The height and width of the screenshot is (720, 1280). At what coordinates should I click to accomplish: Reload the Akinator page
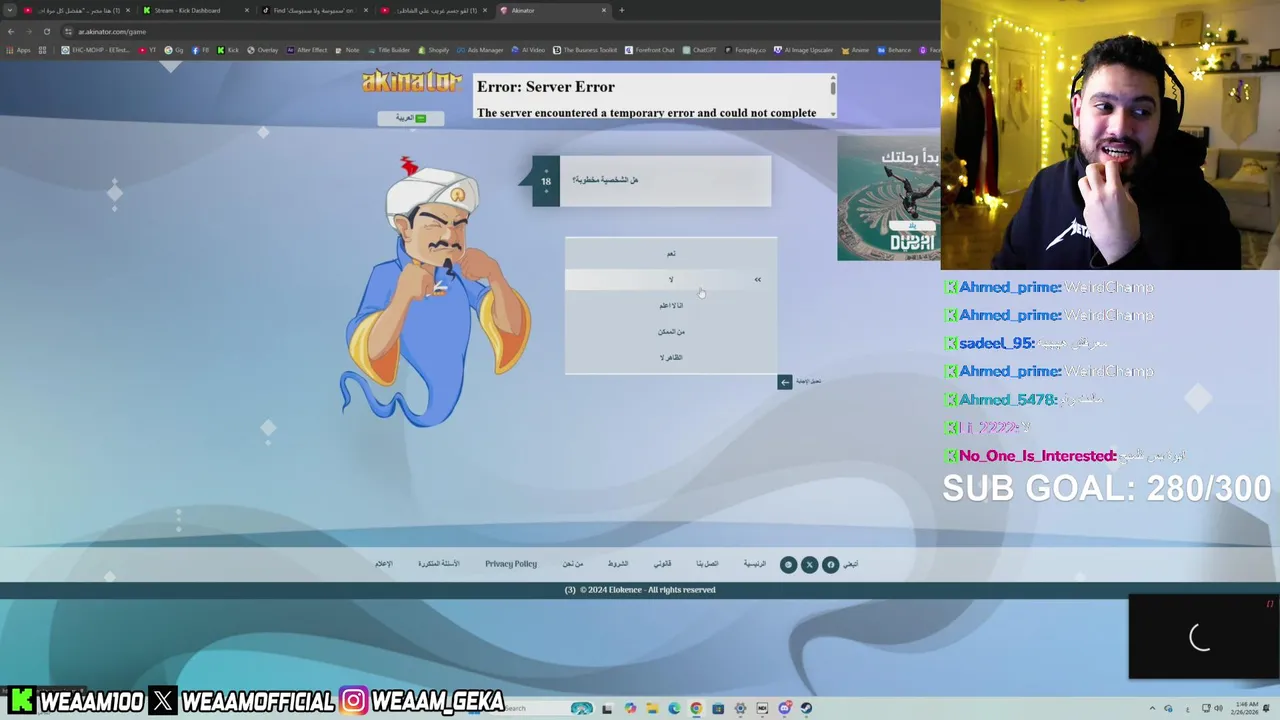click(46, 31)
